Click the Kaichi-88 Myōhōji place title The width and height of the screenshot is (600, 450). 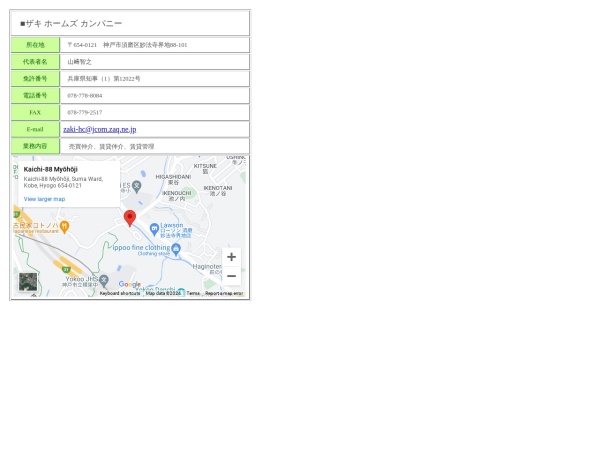[50, 169]
